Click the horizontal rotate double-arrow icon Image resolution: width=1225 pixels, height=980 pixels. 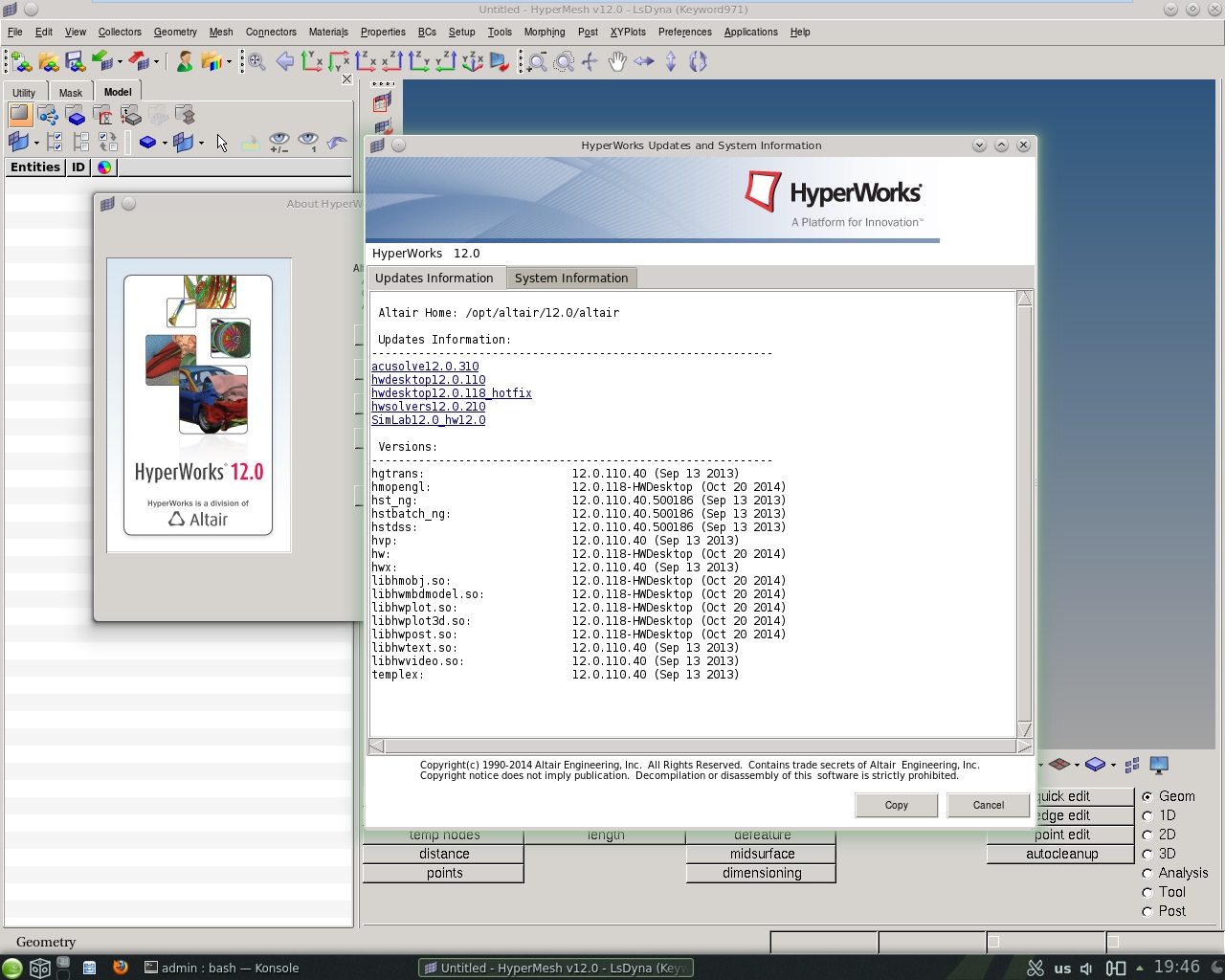tap(644, 62)
